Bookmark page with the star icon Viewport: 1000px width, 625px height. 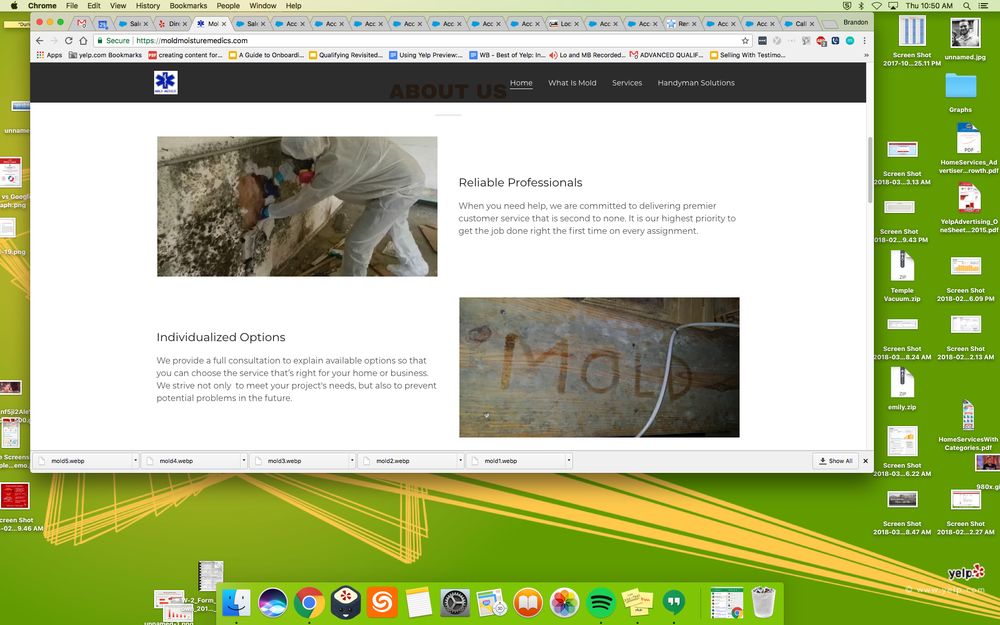tap(745, 40)
